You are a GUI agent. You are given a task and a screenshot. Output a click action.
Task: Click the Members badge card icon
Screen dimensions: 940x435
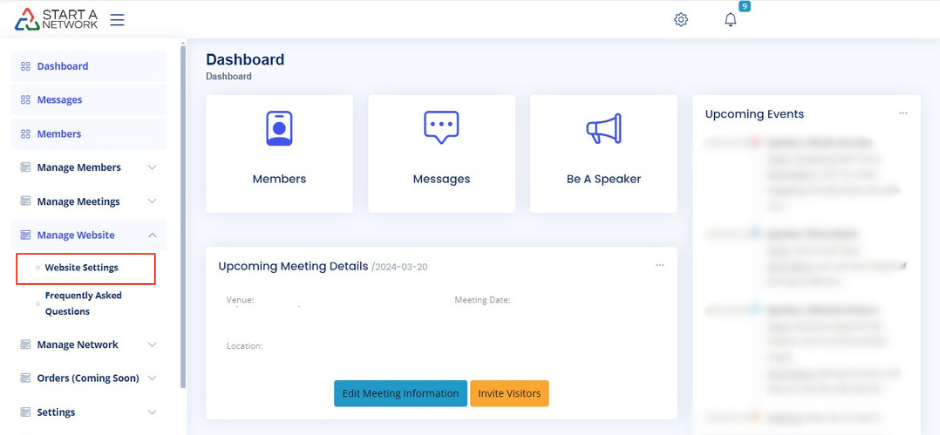[x=279, y=129]
